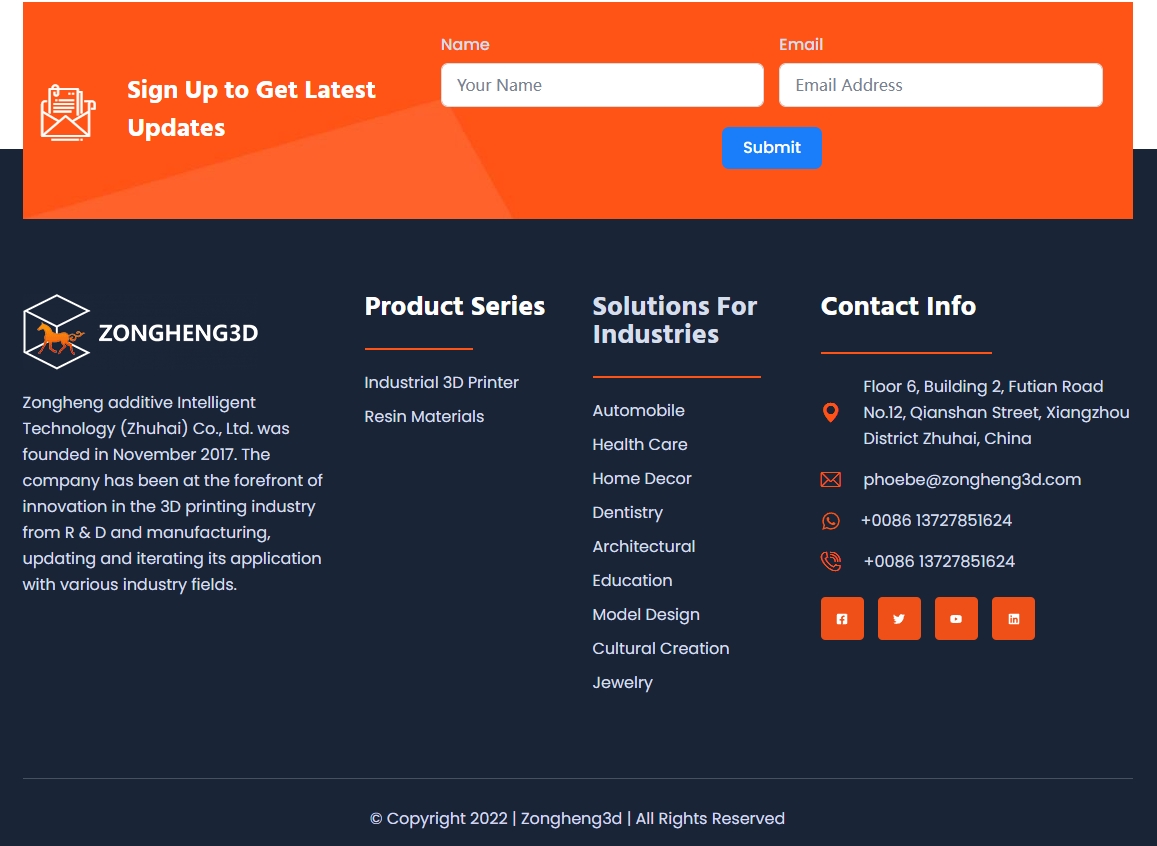Open the Twitter social link
This screenshot has width=1157, height=846.
[899, 619]
